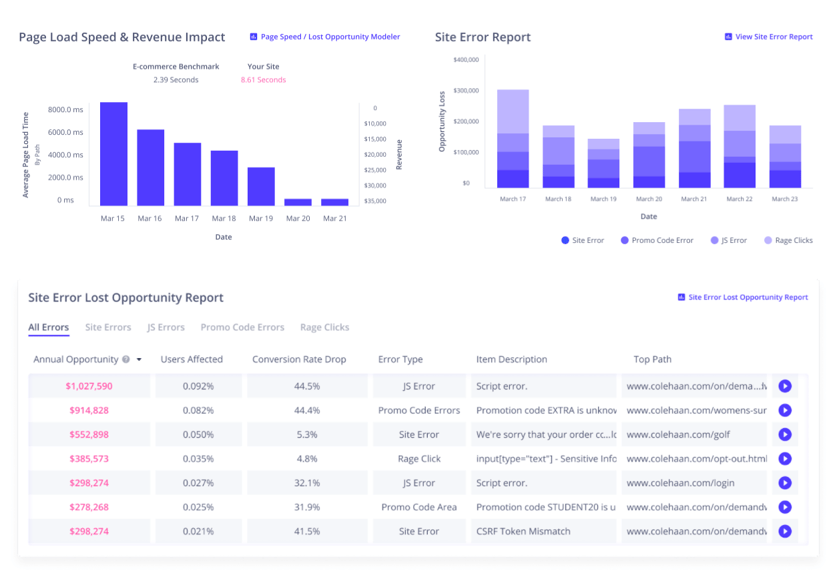This screenshot has width=837, height=571.
Task: Select the Mar 16 page load bar
Action: (x=151, y=168)
